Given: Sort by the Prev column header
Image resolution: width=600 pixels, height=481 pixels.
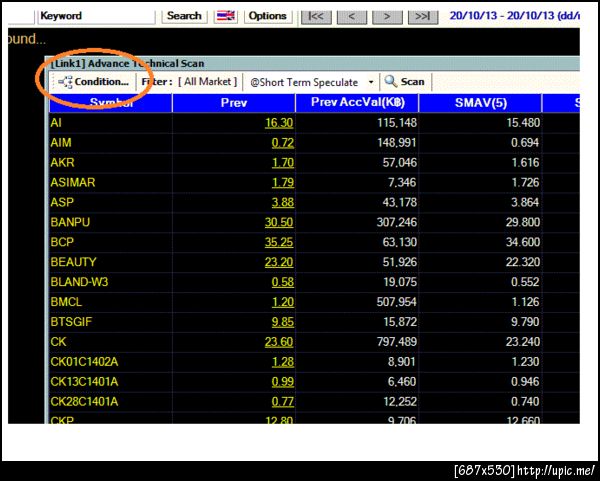Looking at the screenshot, I should click(x=234, y=103).
